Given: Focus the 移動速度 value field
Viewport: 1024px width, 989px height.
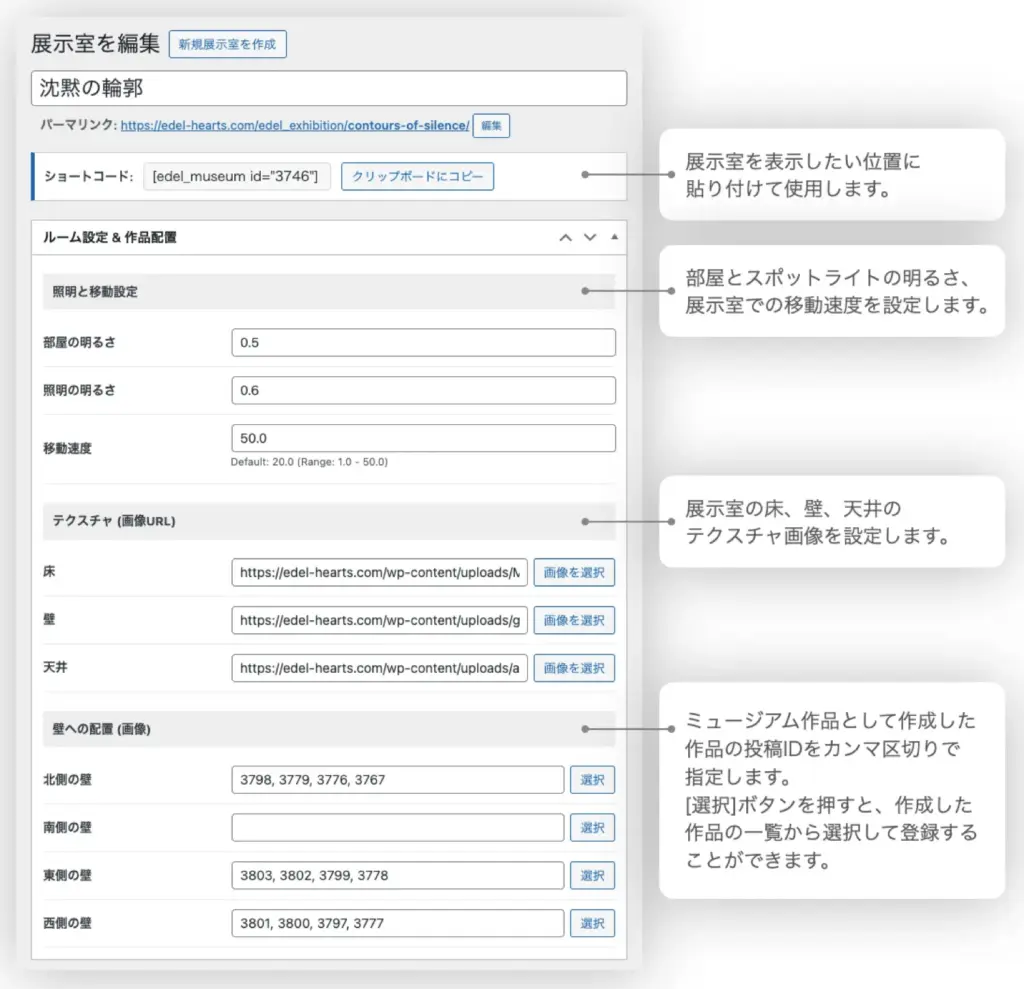Looking at the screenshot, I should (423, 438).
